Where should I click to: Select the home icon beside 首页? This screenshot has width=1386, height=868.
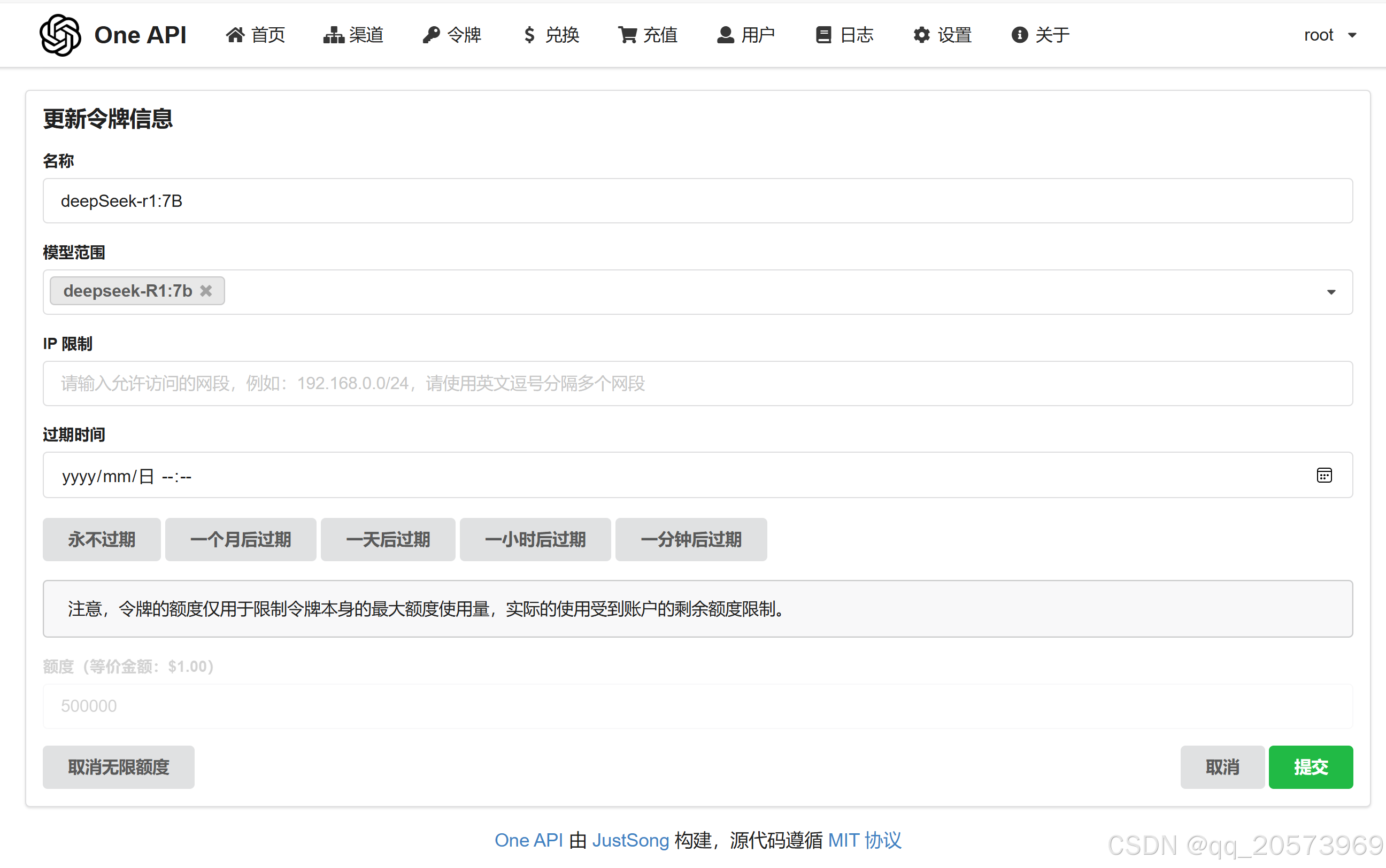point(235,34)
